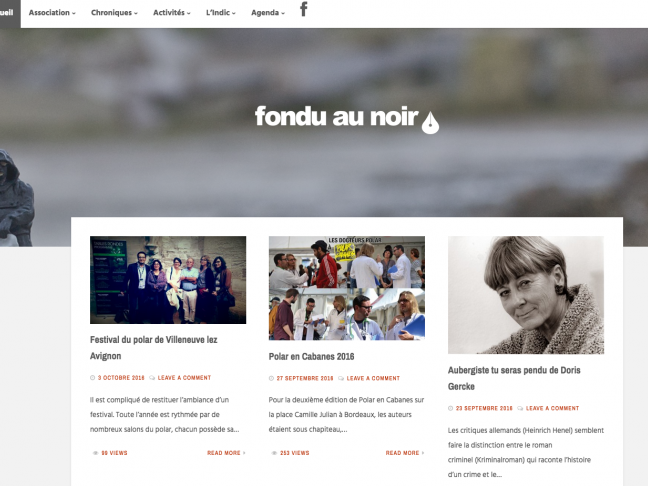The height and width of the screenshot is (486, 648).
Task: Open the Agenda menu item
Action: [x=268, y=13]
